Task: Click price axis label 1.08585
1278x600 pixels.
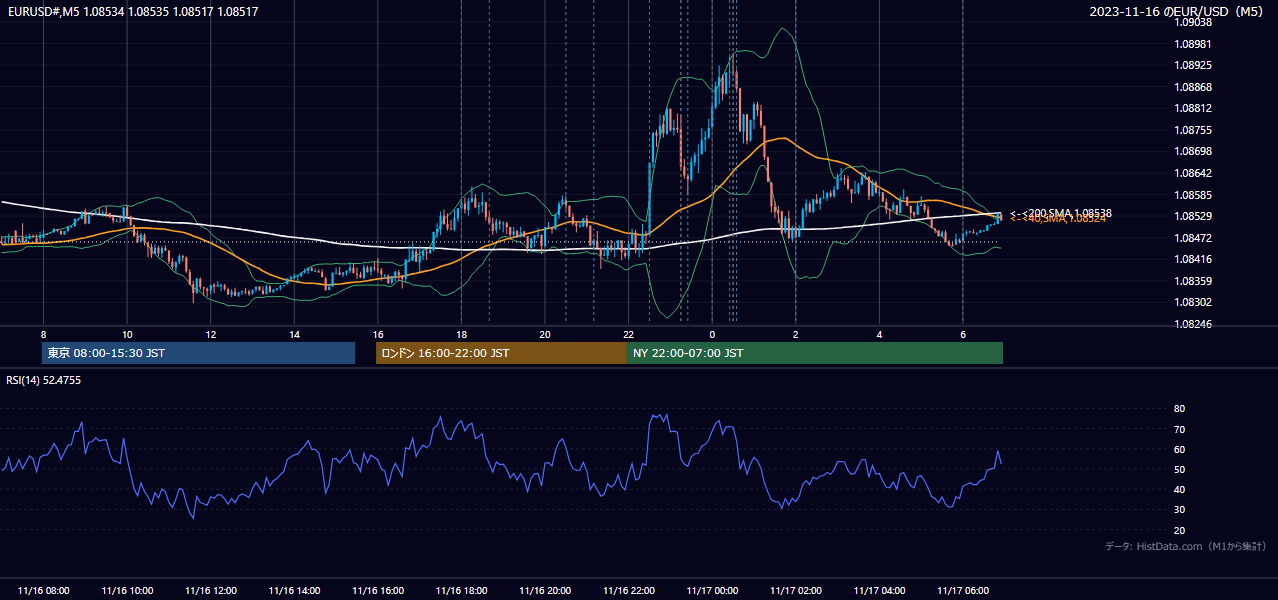Action: [1193, 195]
